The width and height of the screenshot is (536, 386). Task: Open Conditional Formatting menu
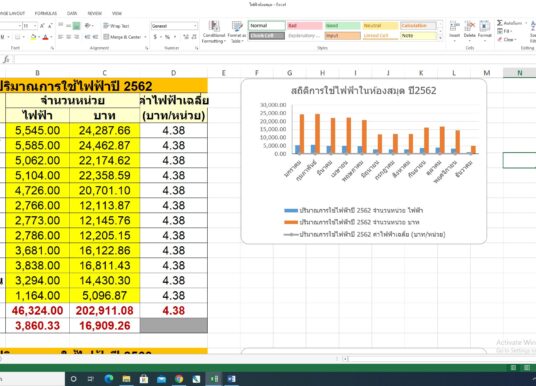(214, 32)
